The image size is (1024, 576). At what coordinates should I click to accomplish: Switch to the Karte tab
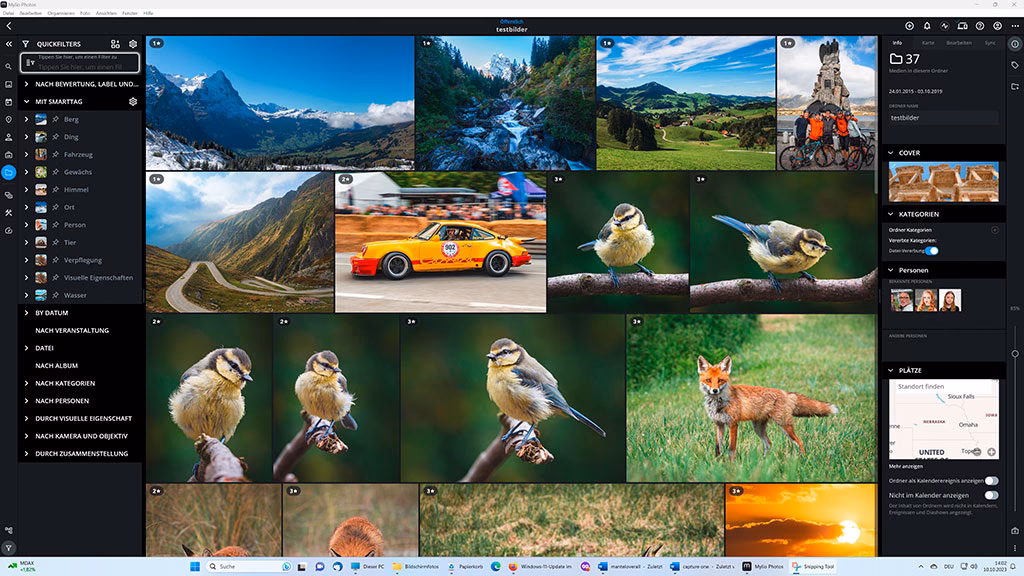click(x=930, y=44)
